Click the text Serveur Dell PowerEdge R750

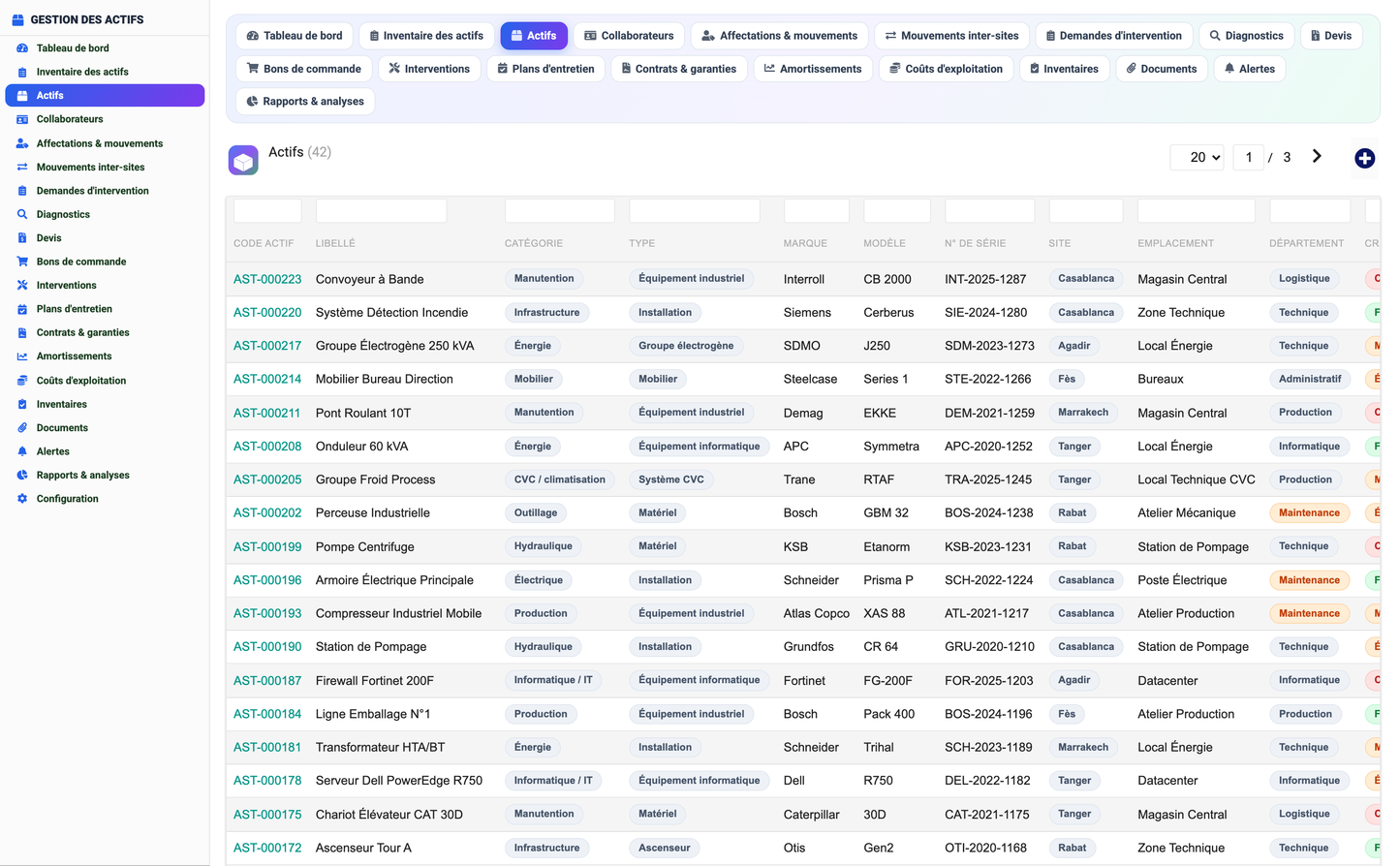(x=399, y=781)
